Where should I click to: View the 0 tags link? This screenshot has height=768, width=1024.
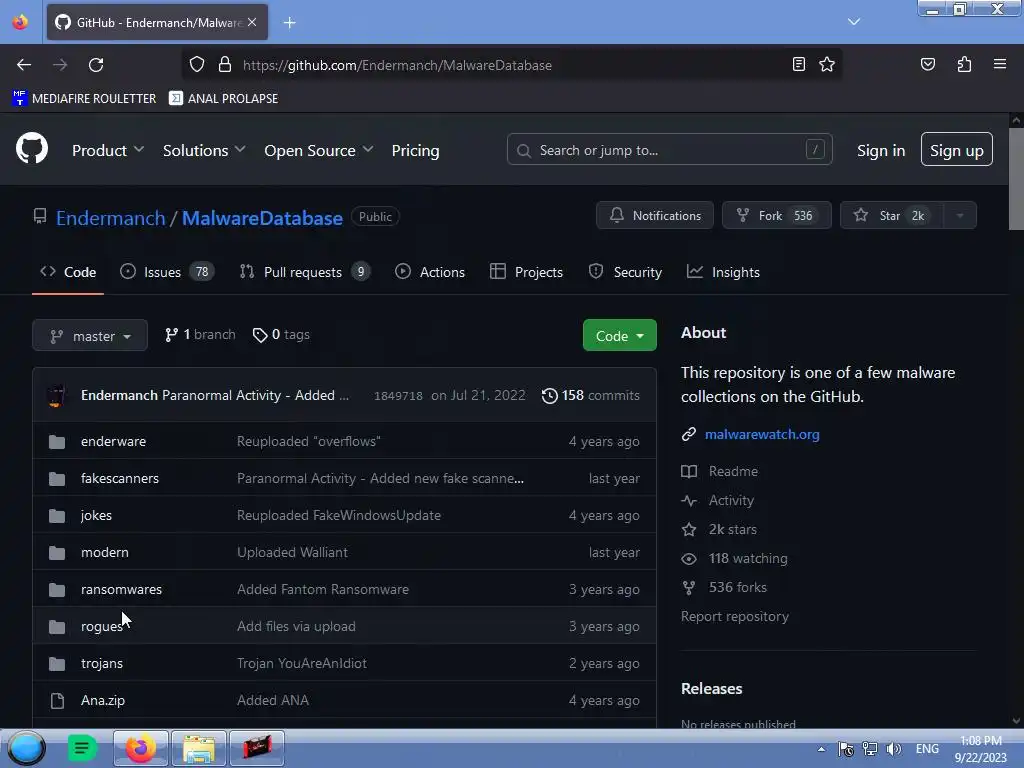pos(281,334)
